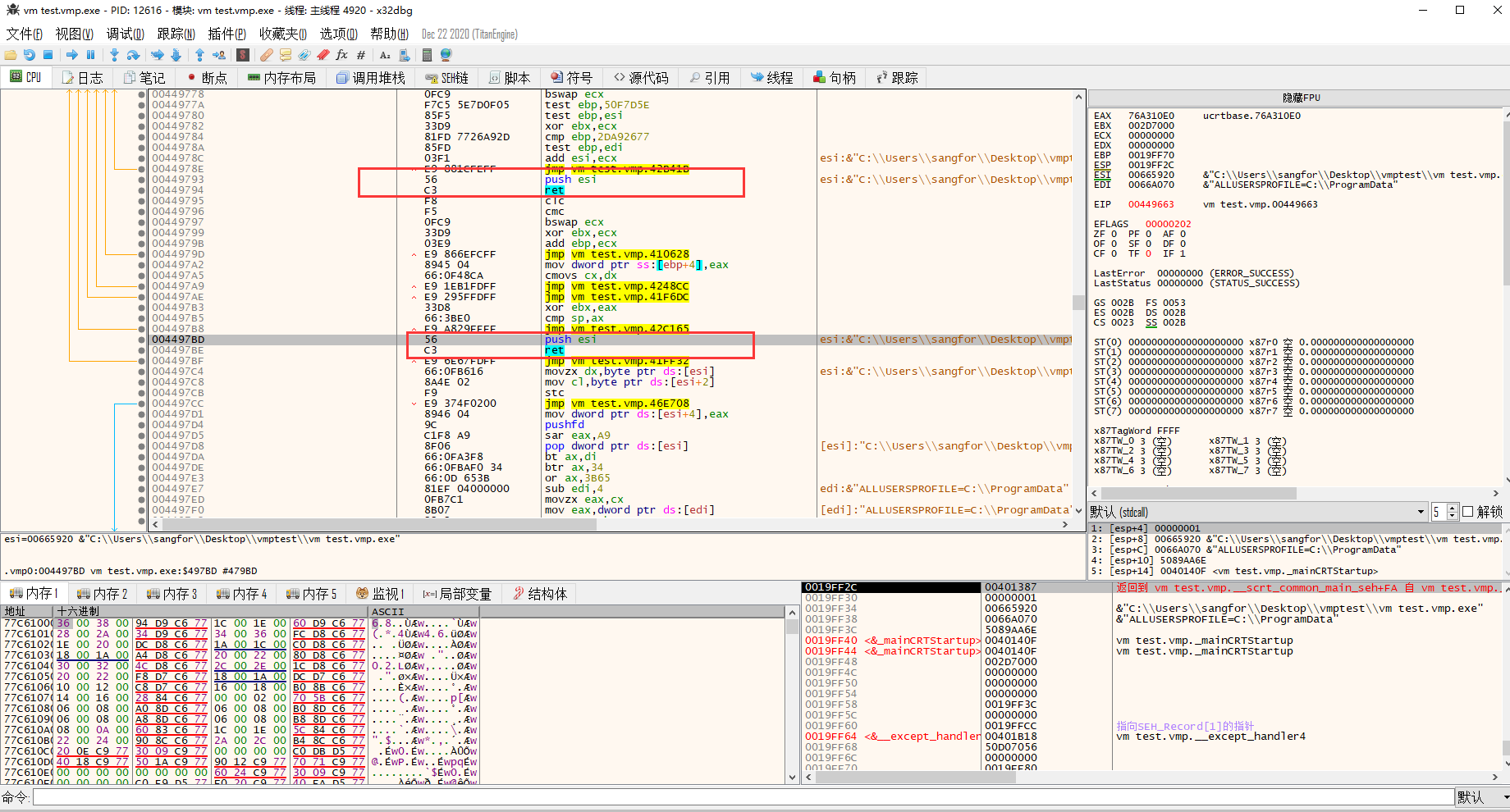Viewport: 1510px width, 812px height.
Task: Click the fx functions icon
Action: [341, 55]
